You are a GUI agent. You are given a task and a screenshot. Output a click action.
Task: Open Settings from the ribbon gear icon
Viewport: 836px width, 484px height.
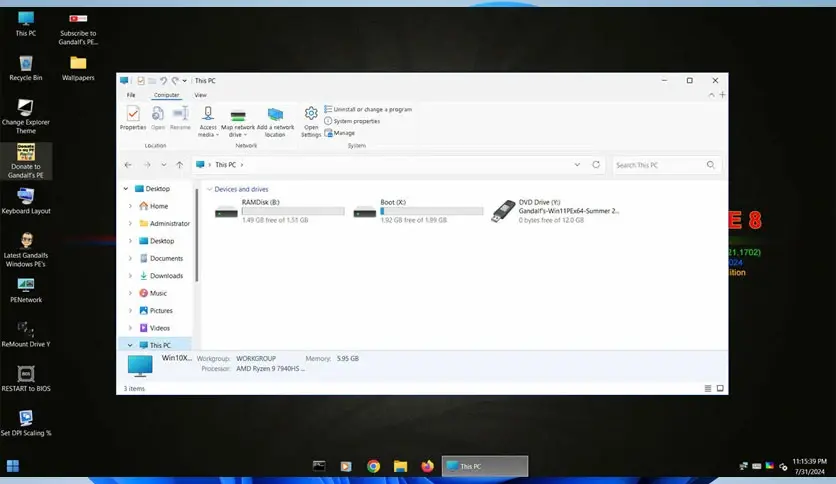(x=311, y=118)
